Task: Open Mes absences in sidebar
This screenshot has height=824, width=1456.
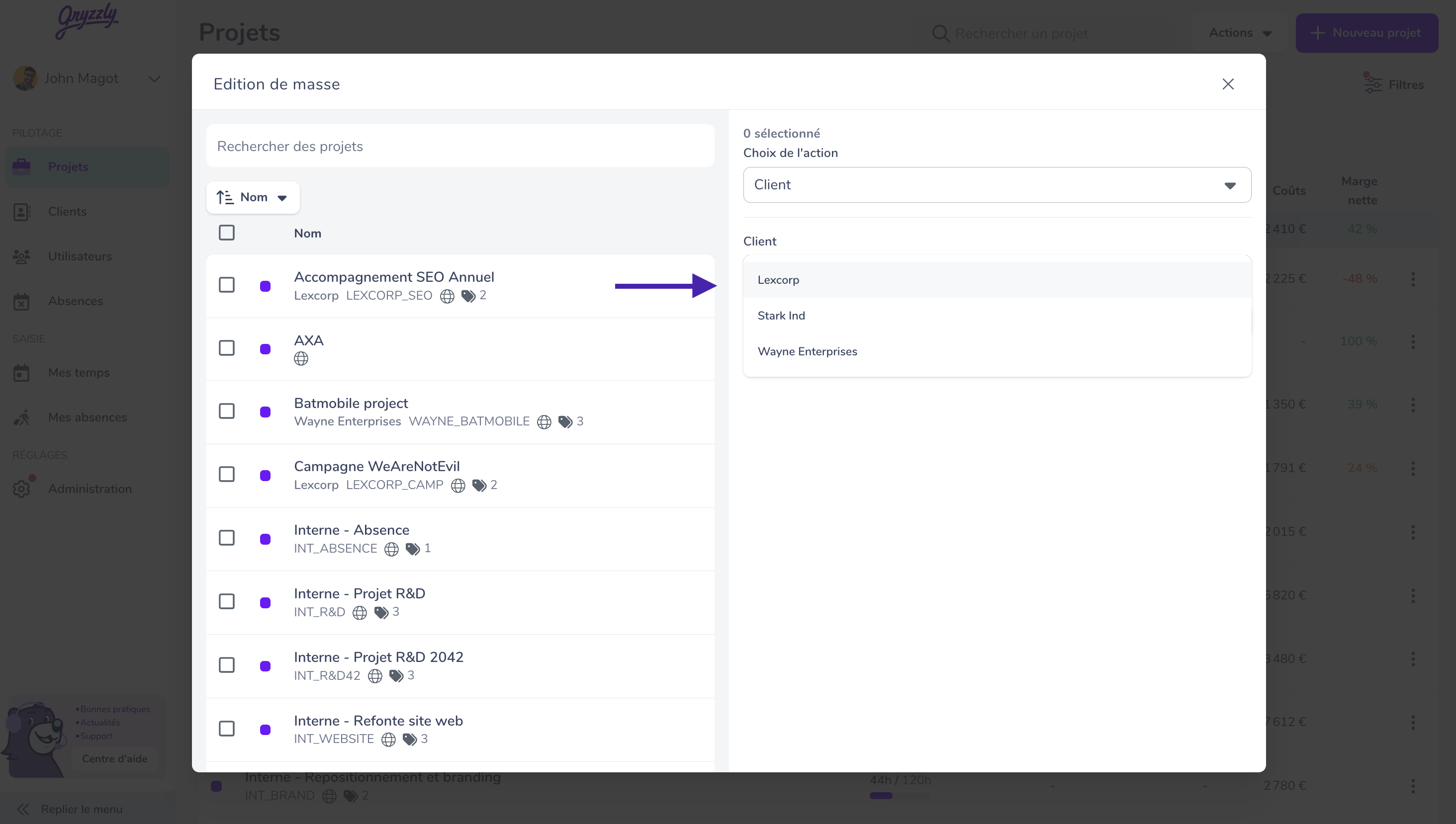Action: click(x=88, y=417)
